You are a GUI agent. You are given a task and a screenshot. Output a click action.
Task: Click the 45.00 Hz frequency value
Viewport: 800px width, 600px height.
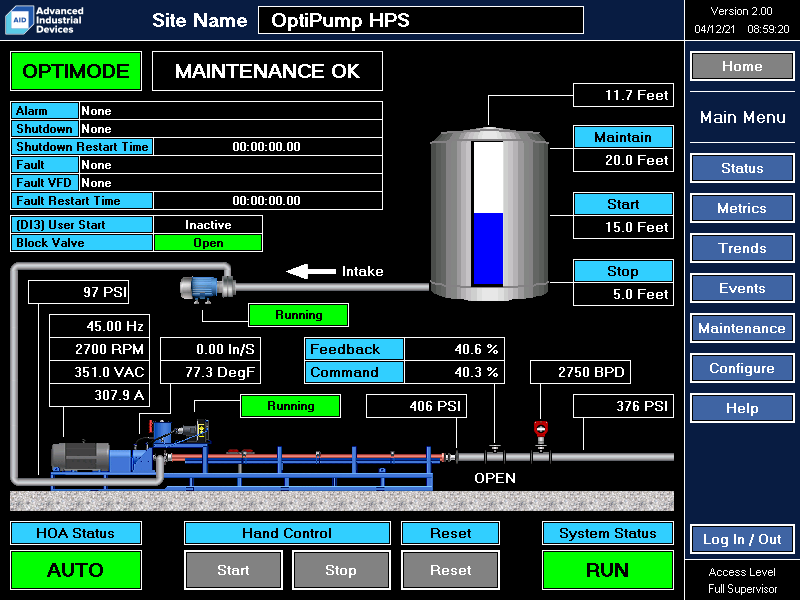[99, 326]
